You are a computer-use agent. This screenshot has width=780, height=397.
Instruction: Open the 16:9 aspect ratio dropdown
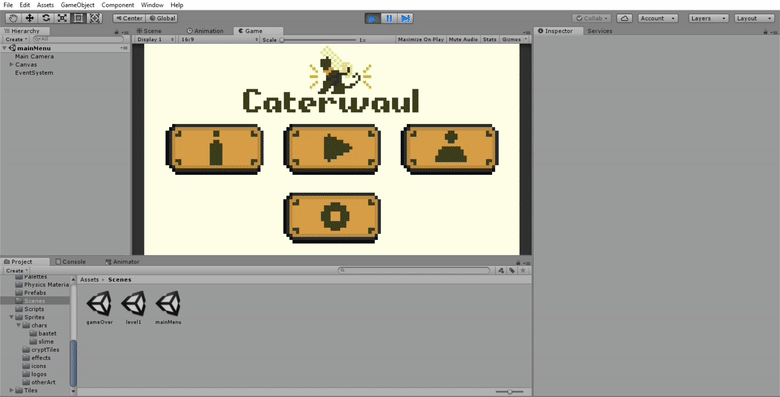219,39
